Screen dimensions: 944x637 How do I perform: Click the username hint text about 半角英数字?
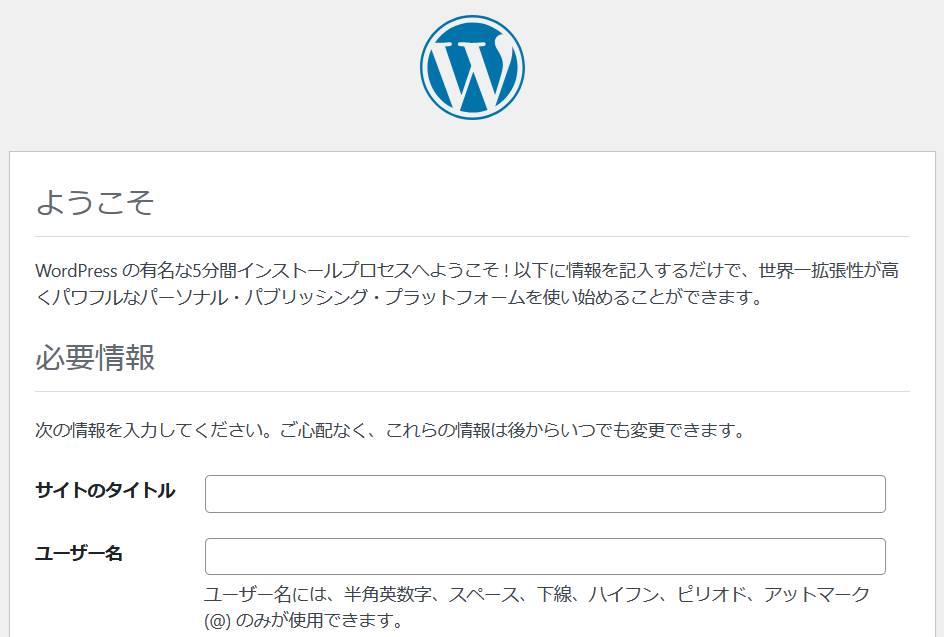537,607
